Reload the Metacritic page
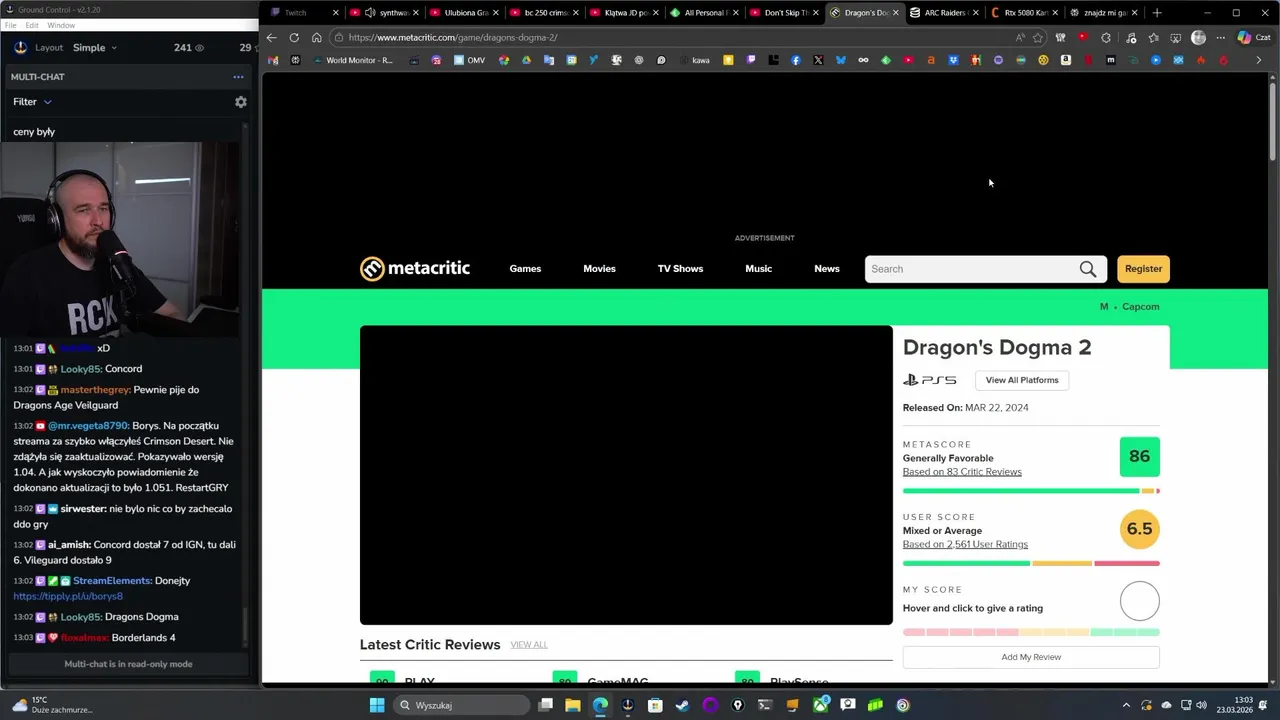The width and height of the screenshot is (1280, 720). point(294,38)
